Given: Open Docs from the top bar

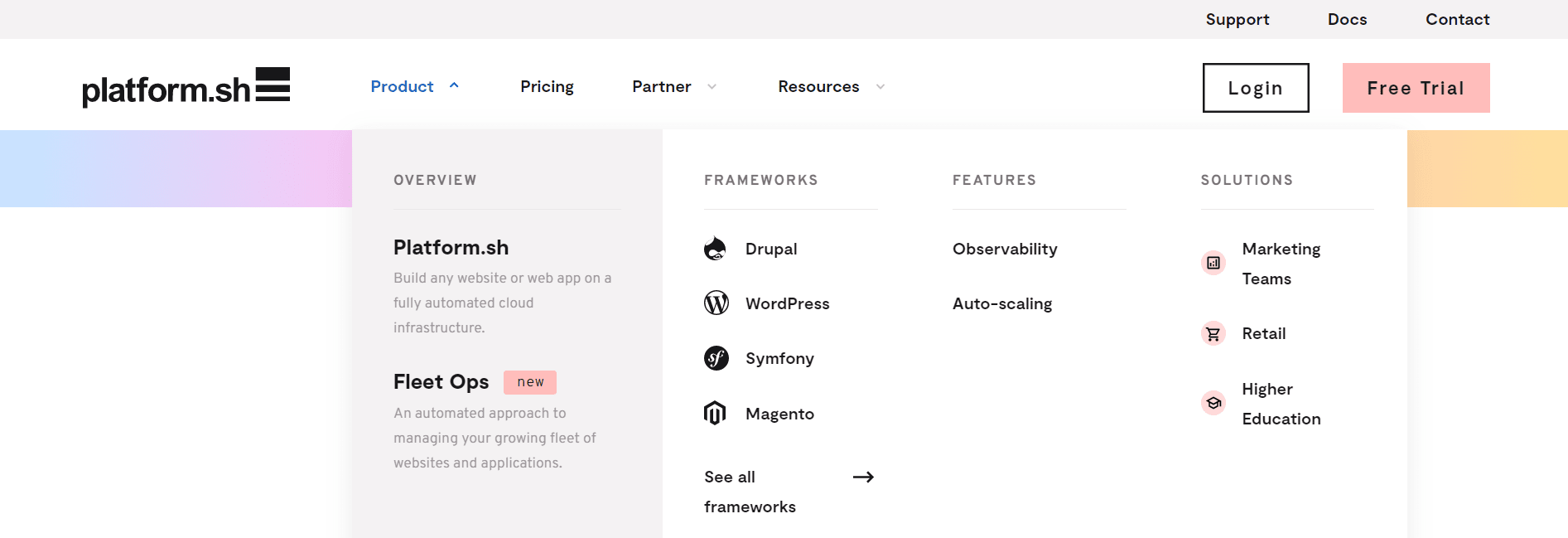Looking at the screenshot, I should click(1347, 19).
